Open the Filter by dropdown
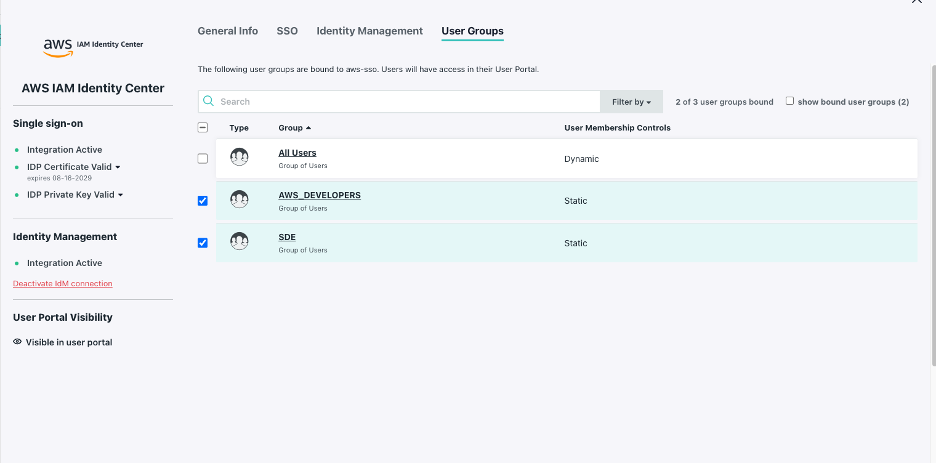This screenshot has width=936, height=464. 632,102
